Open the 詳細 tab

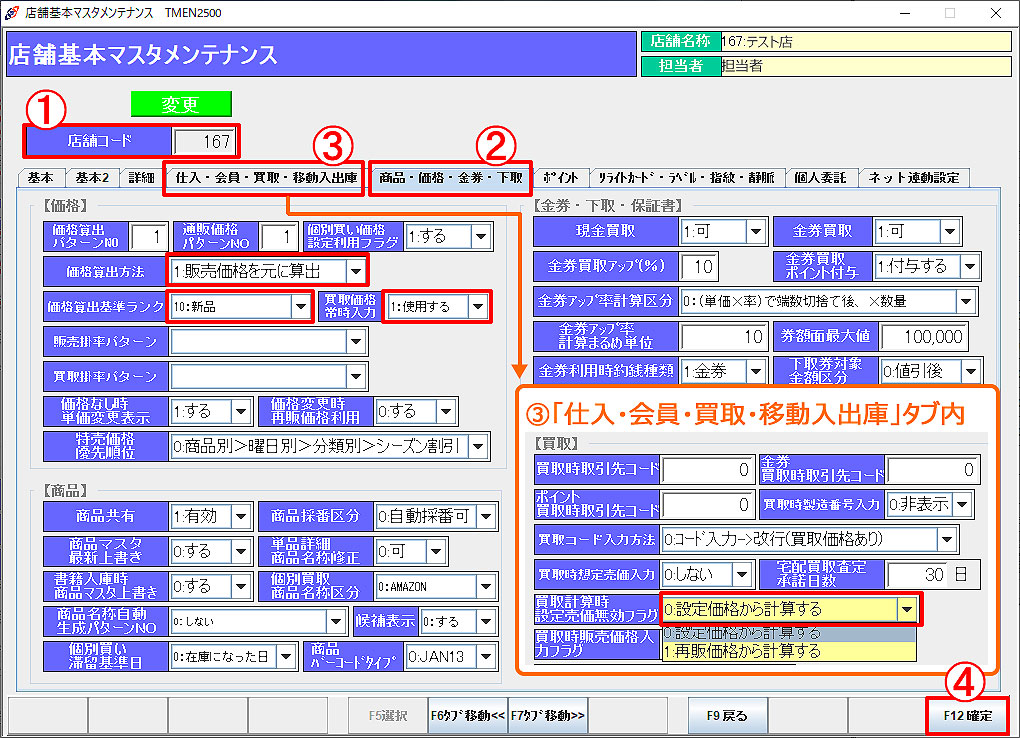[141, 178]
